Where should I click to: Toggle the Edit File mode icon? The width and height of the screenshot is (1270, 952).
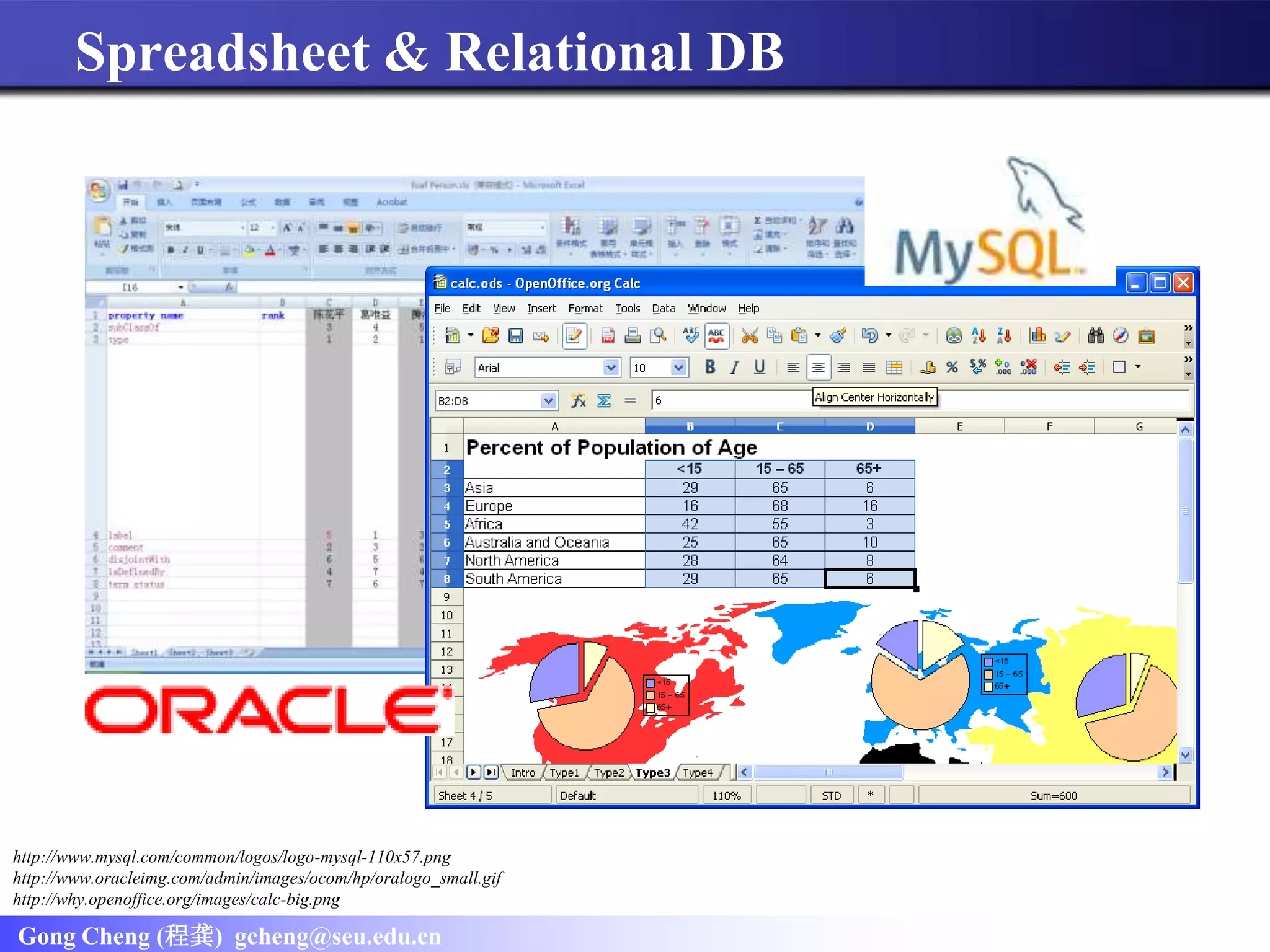574,336
